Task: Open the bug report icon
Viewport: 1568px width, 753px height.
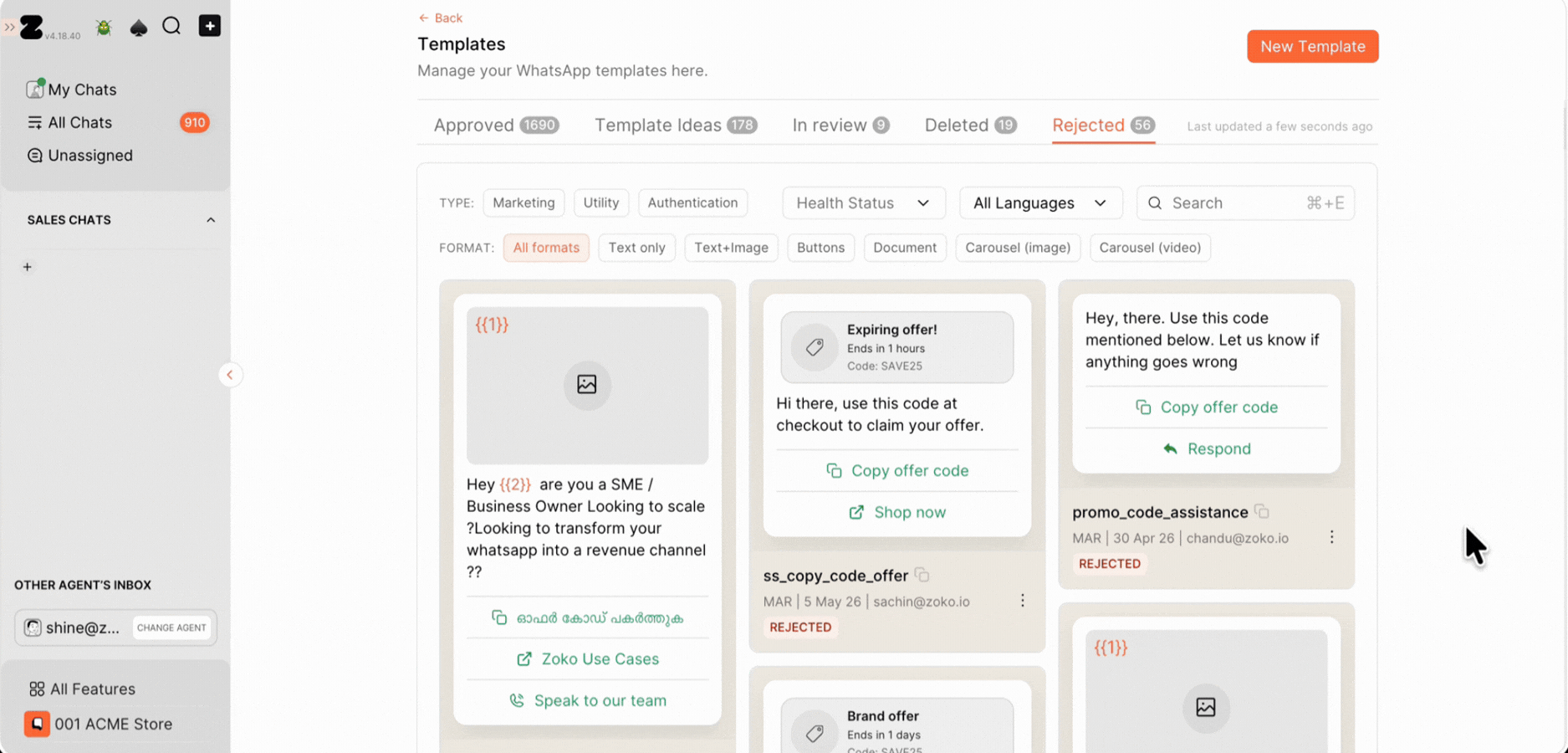Action: pos(104,28)
